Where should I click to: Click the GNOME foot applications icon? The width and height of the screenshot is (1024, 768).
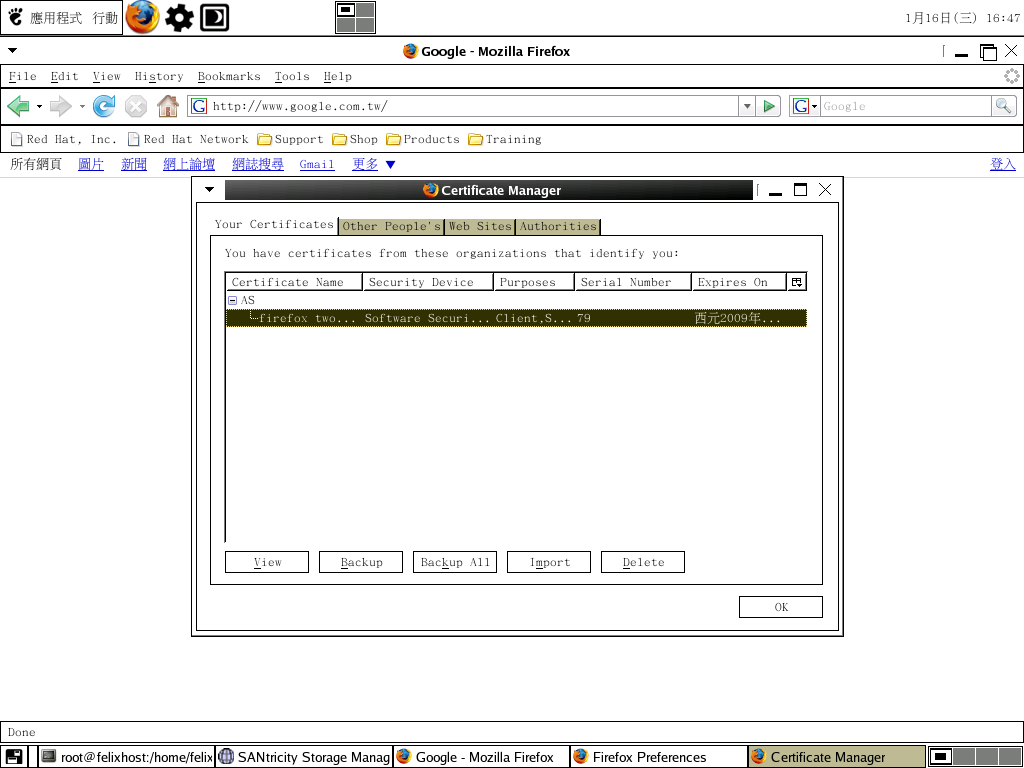pos(16,17)
